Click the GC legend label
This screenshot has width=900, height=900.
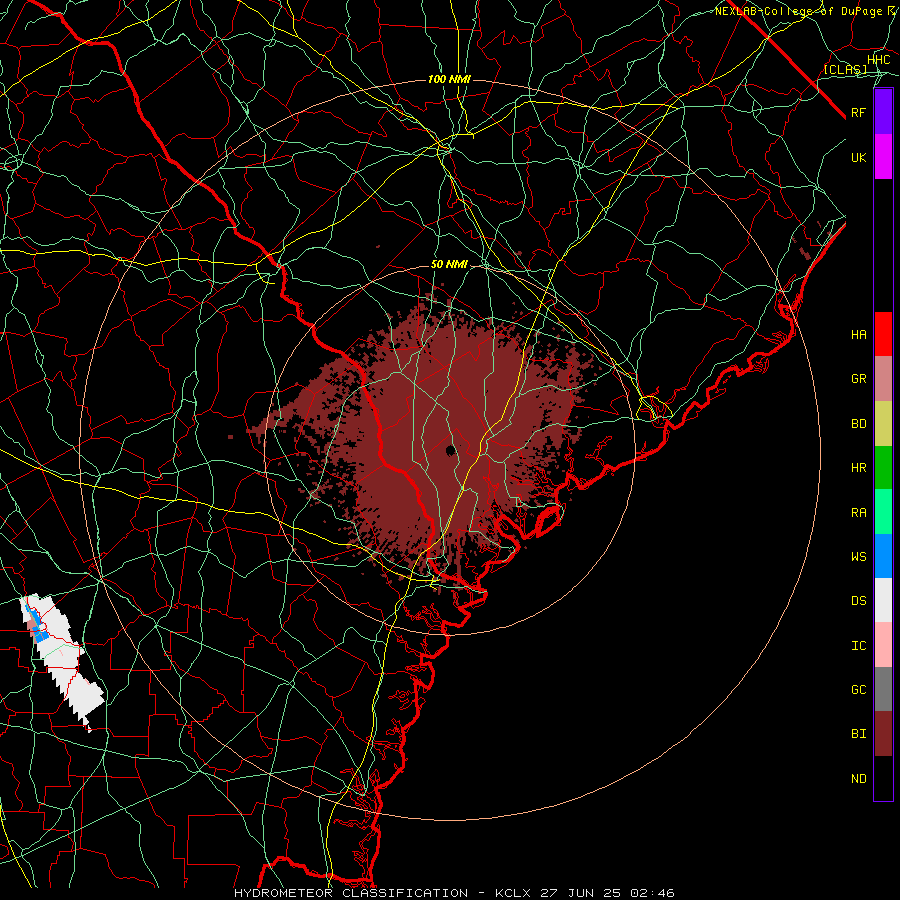858,689
